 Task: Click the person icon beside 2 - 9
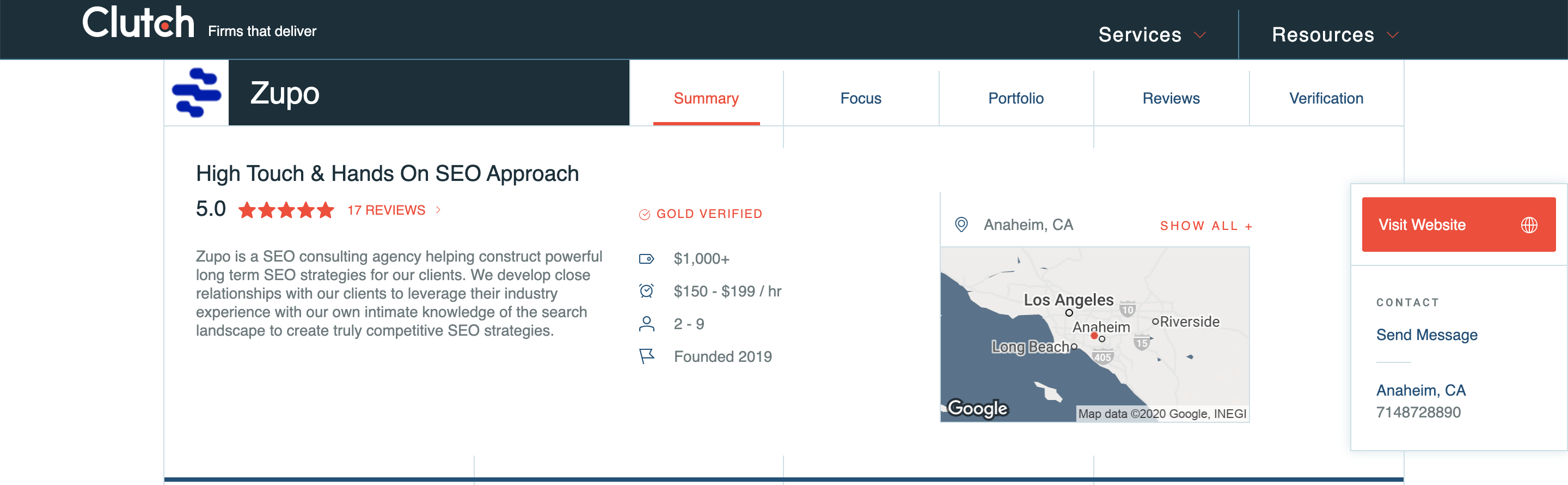tap(646, 324)
